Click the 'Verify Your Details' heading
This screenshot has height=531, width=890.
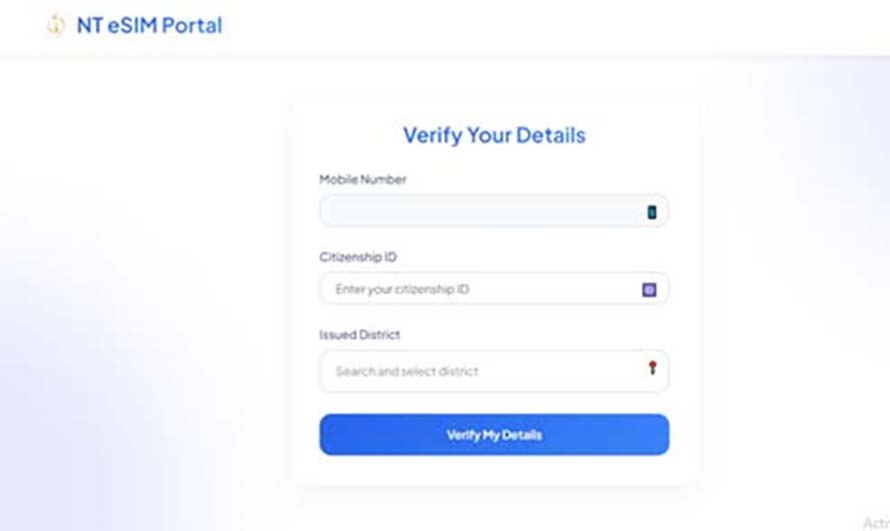[x=494, y=135]
